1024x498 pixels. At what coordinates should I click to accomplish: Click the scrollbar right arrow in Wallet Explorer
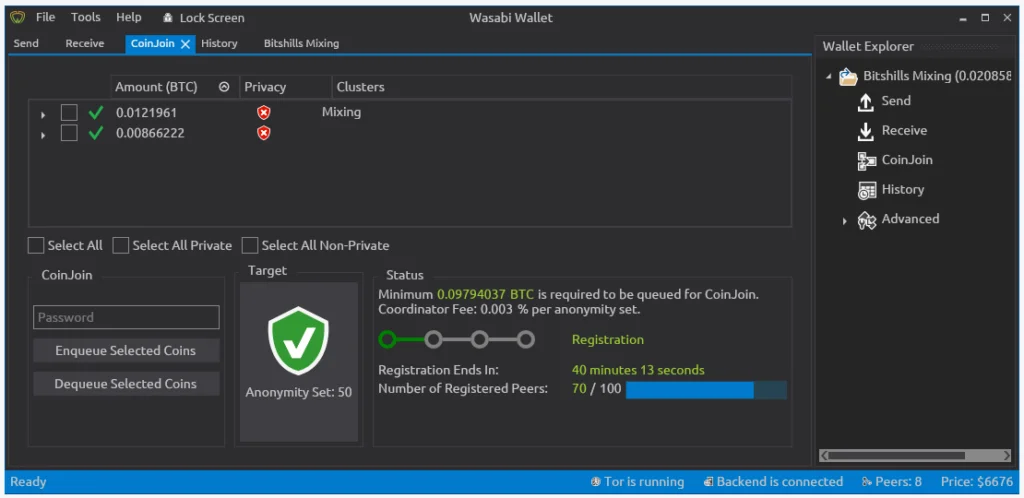click(x=1006, y=455)
